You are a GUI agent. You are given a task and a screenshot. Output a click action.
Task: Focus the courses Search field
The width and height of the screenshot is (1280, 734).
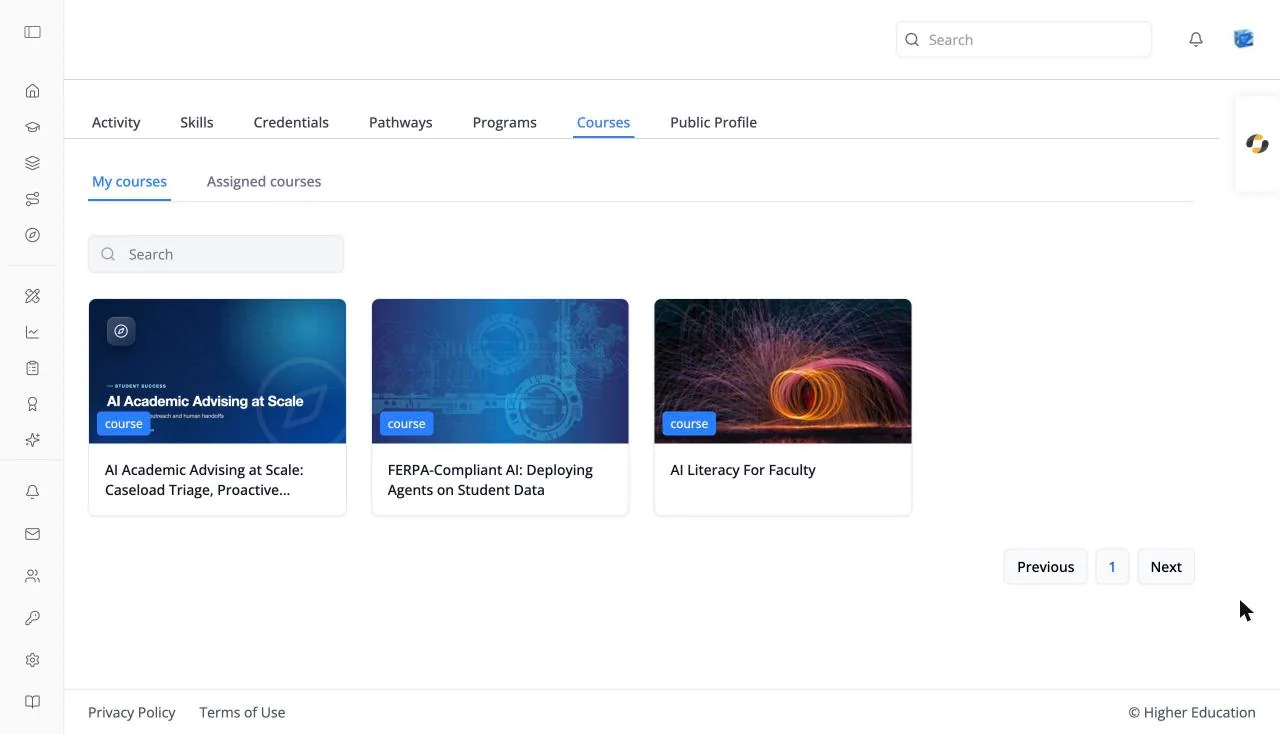[216, 254]
